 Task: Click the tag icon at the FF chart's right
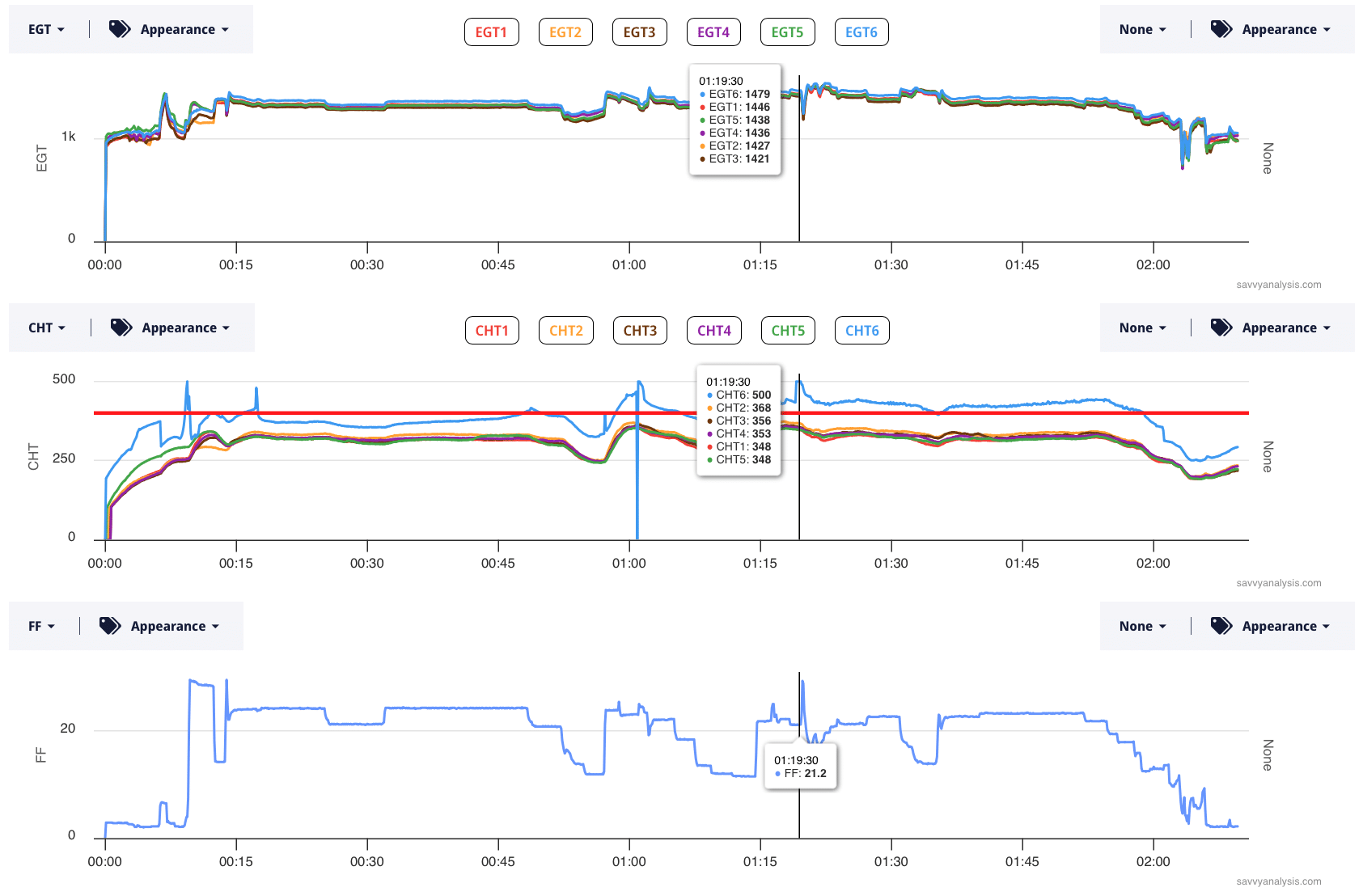(1221, 626)
